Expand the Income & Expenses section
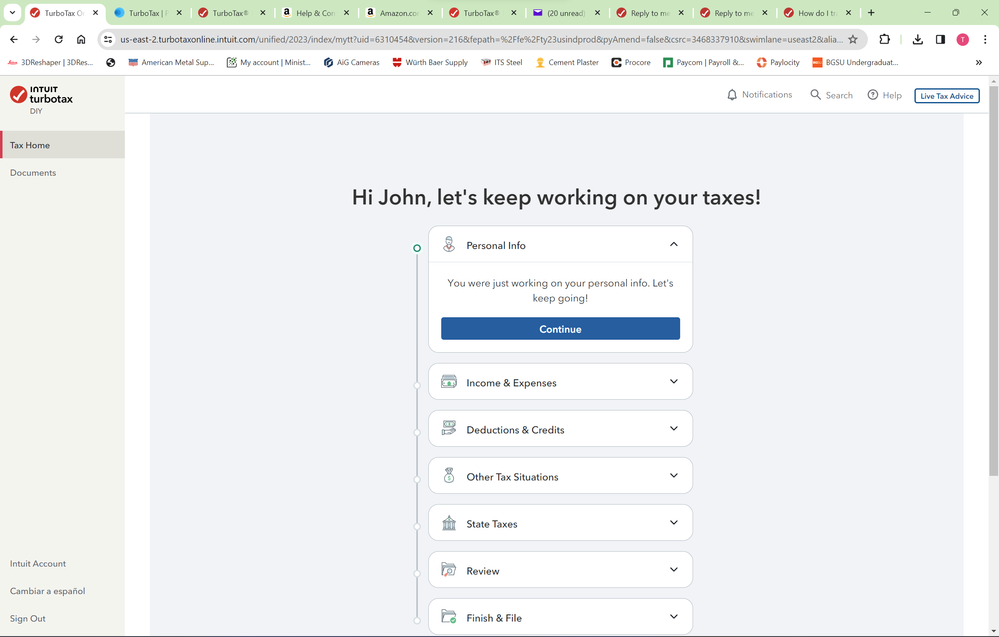Screen dimensions: 999x637 pyautogui.click(x=673, y=382)
